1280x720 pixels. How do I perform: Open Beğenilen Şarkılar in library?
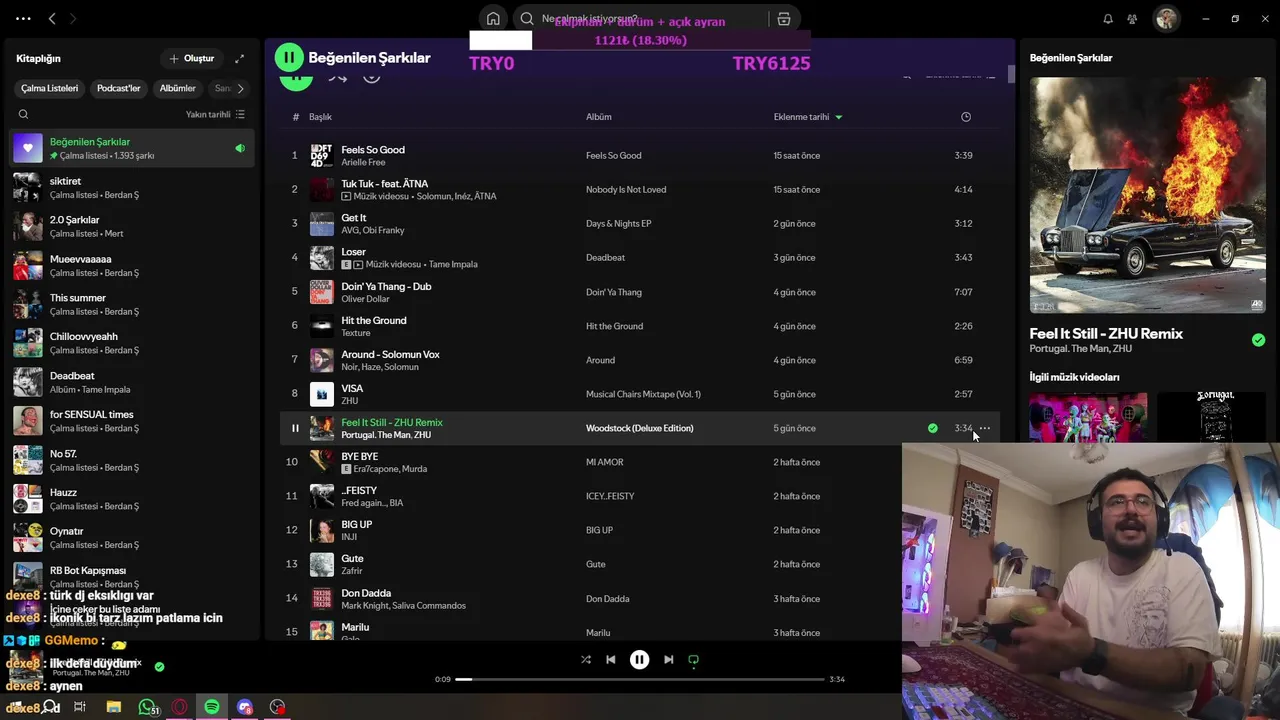(130, 148)
